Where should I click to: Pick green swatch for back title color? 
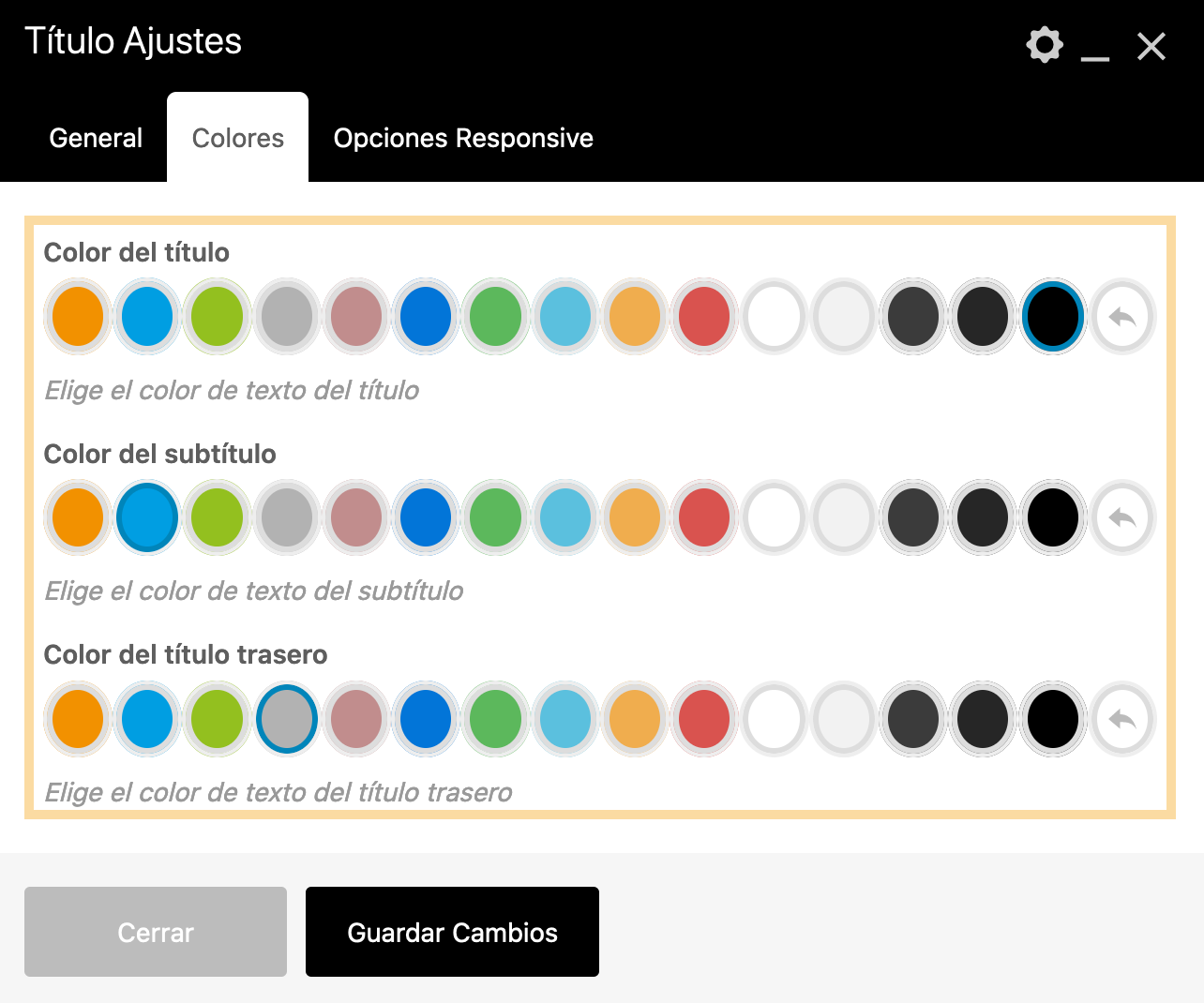(x=495, y=719)
